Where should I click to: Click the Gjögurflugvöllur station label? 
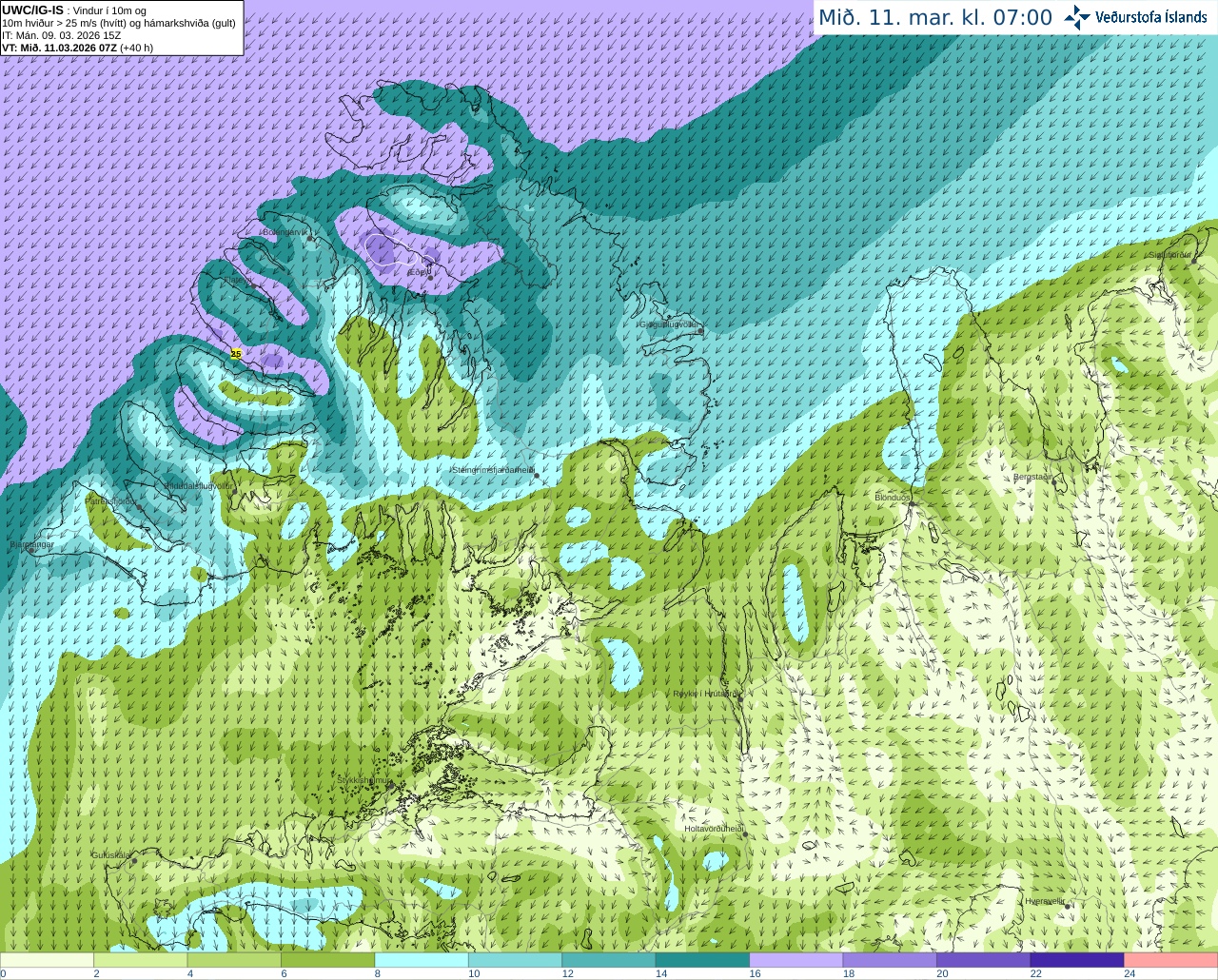point(670,324)
